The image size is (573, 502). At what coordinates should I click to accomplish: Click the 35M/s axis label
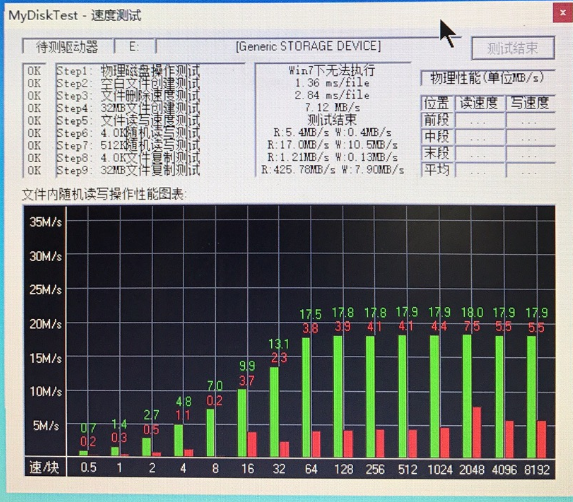click(46, 222)
